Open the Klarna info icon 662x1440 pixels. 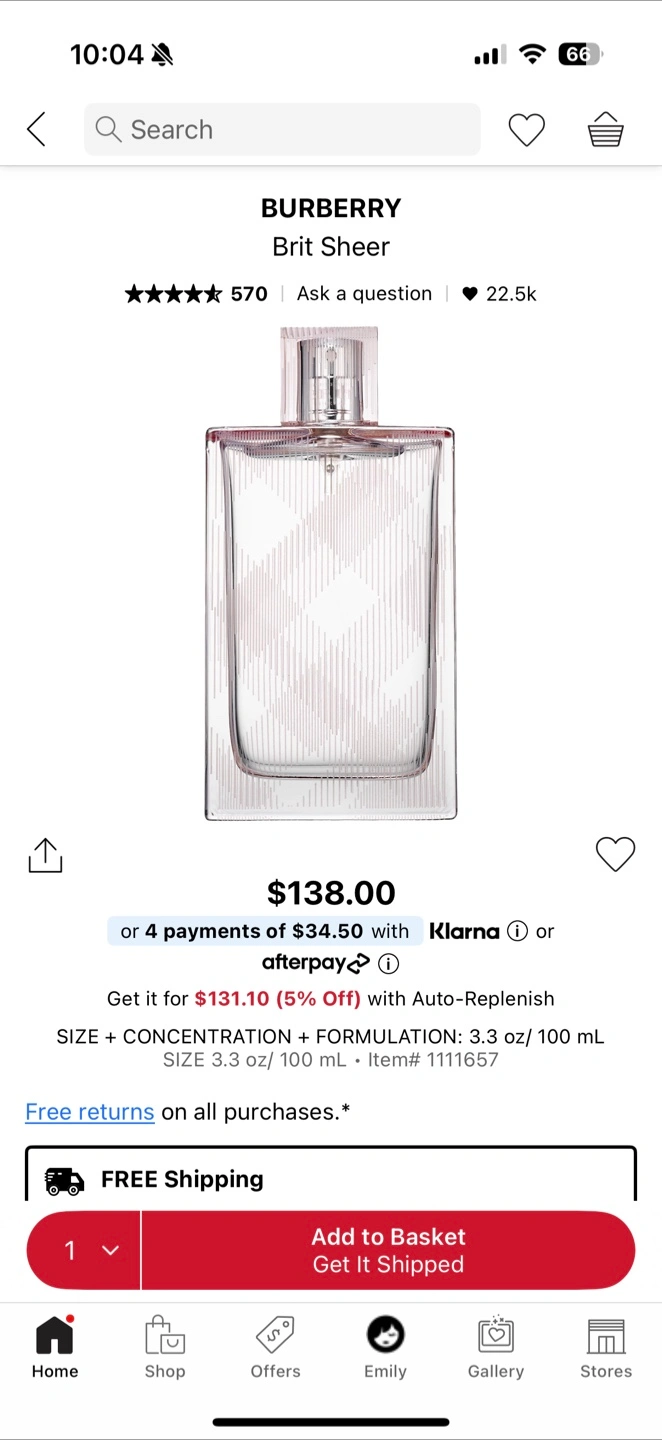click(x=517, y=931)
